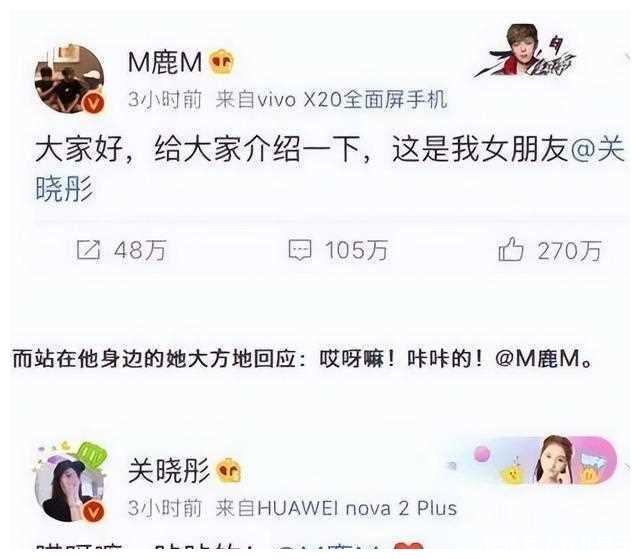Tap verified V badge on 关晓彤 avatar
Viewport: 640px width, 559px height.
pos(94,512)
